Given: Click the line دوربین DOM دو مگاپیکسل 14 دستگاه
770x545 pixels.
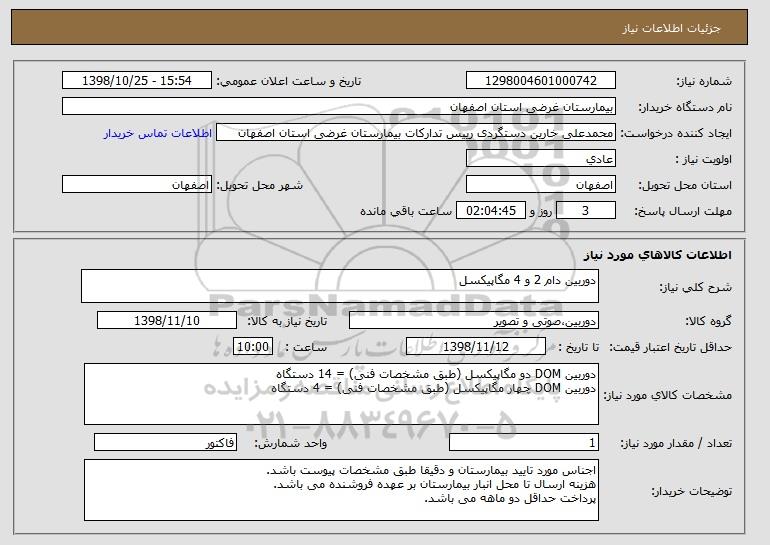Looking at the screenshot, I should [x=436, y=374].
